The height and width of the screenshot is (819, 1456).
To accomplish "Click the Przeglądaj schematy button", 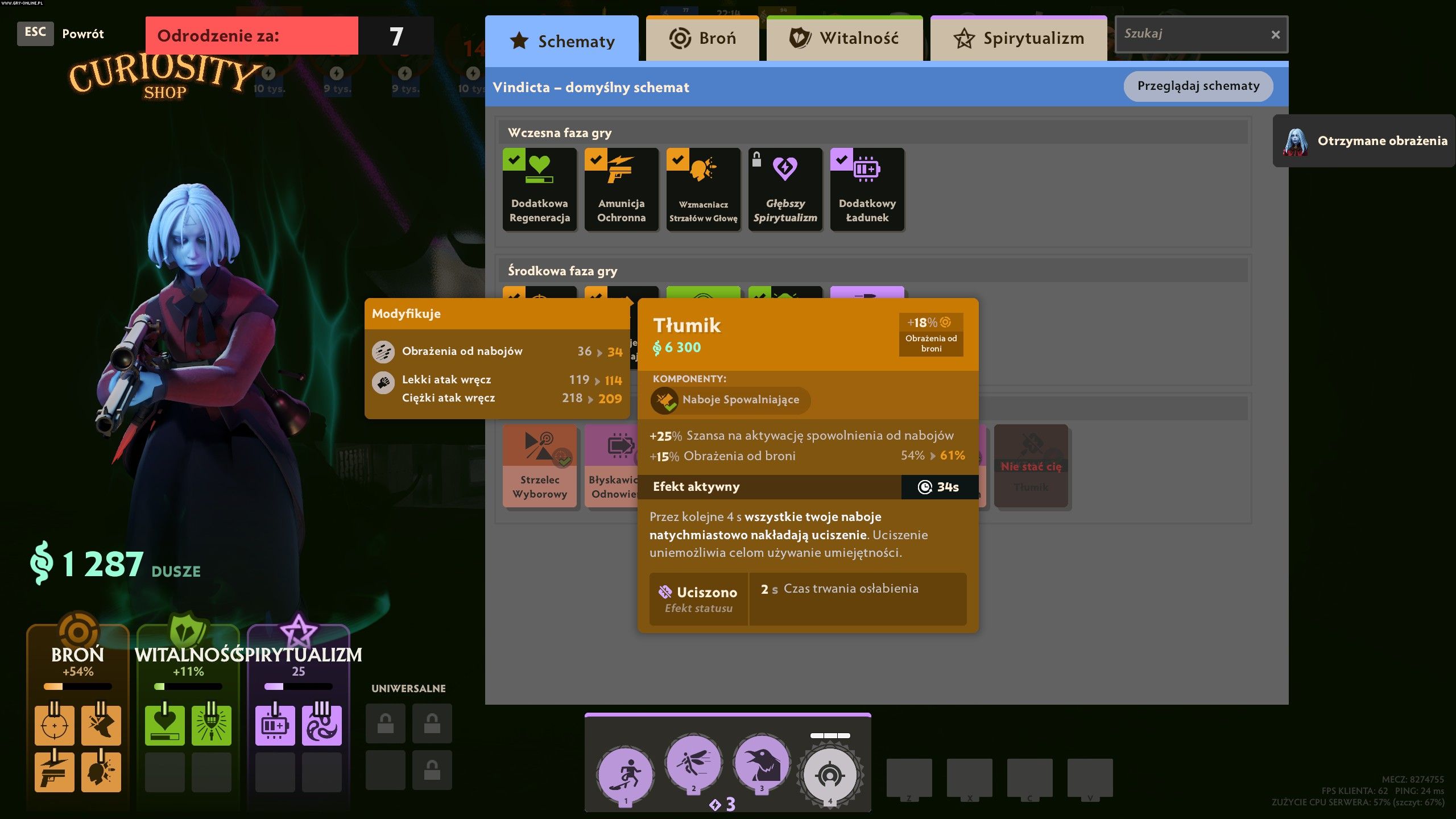I will point(1198,86).
